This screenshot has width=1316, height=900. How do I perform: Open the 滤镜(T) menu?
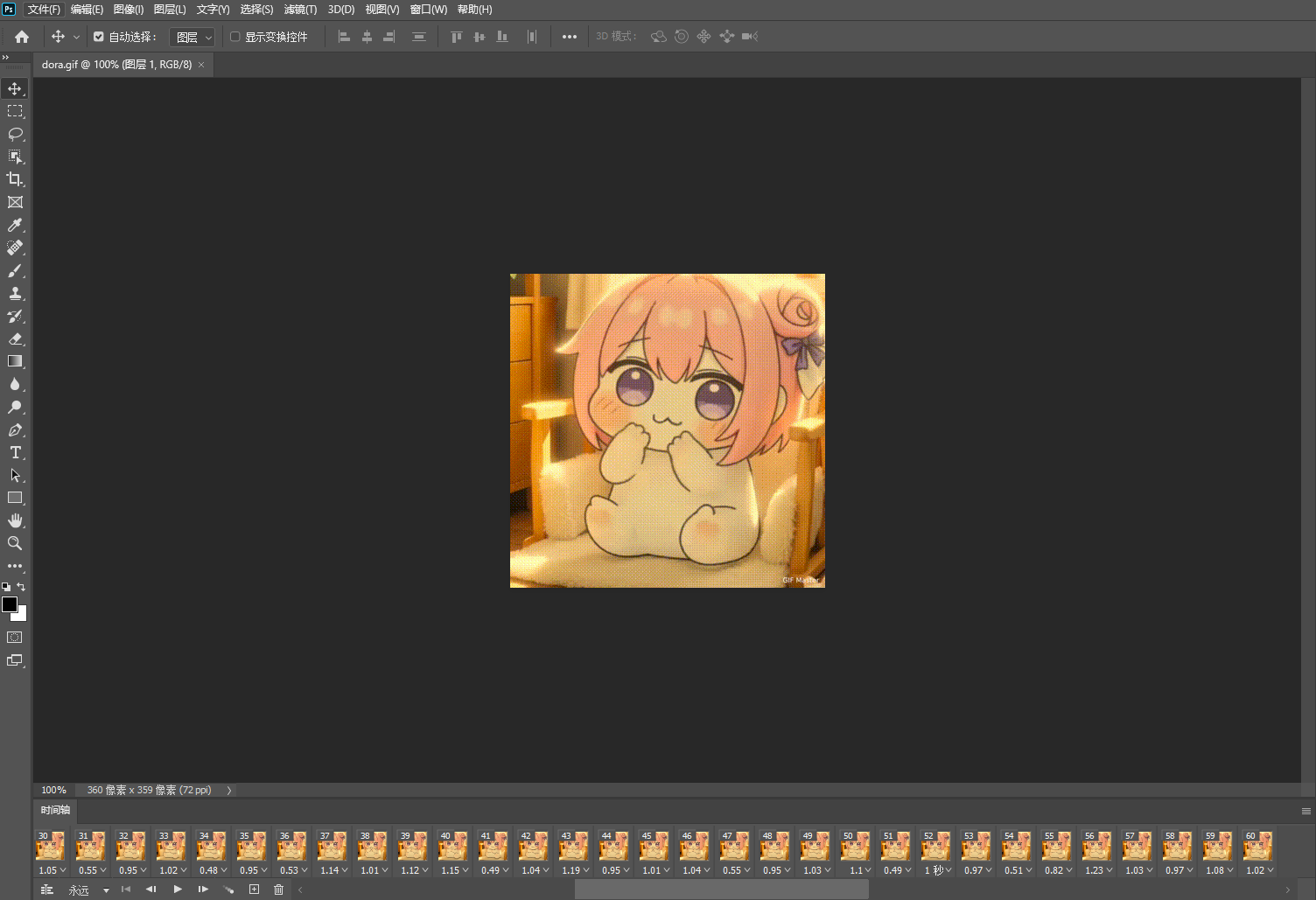pos(300,10)
